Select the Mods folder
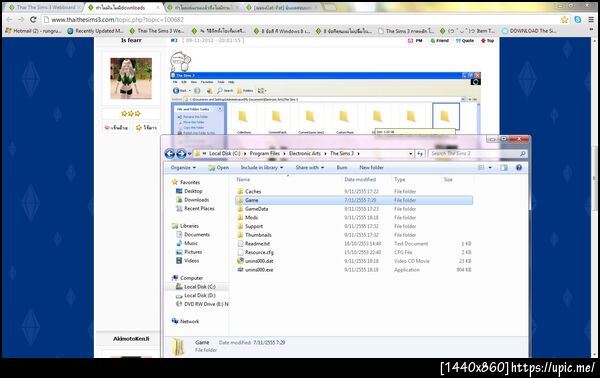The width and height of the screenshot is (600, 378). (251, 218)
